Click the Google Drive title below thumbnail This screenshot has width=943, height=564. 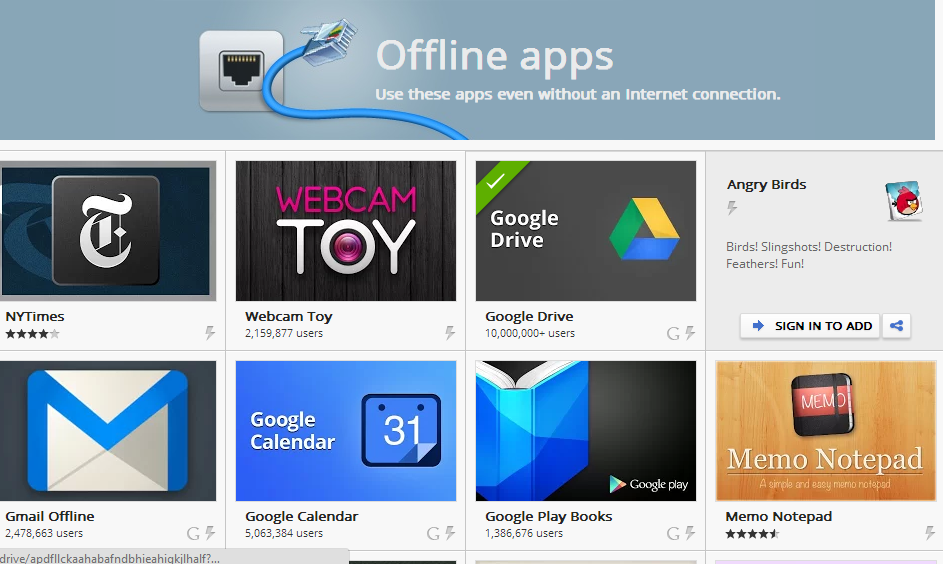coord(529,316)
